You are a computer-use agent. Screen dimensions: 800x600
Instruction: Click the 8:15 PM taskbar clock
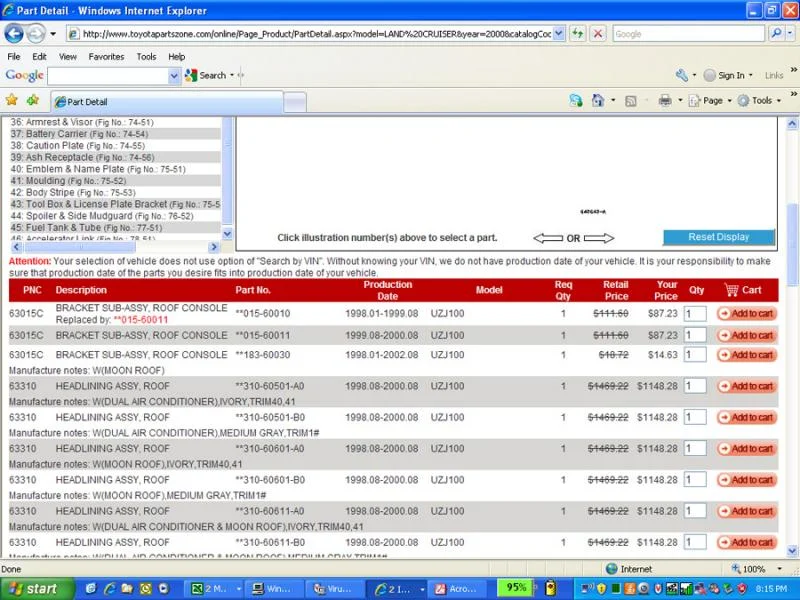pyautogui.click(x=771, y=589)
